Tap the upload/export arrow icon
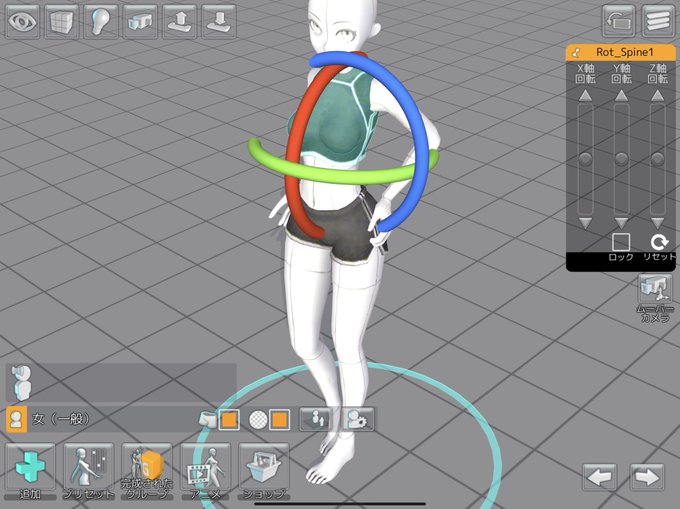 click(180, 21)
